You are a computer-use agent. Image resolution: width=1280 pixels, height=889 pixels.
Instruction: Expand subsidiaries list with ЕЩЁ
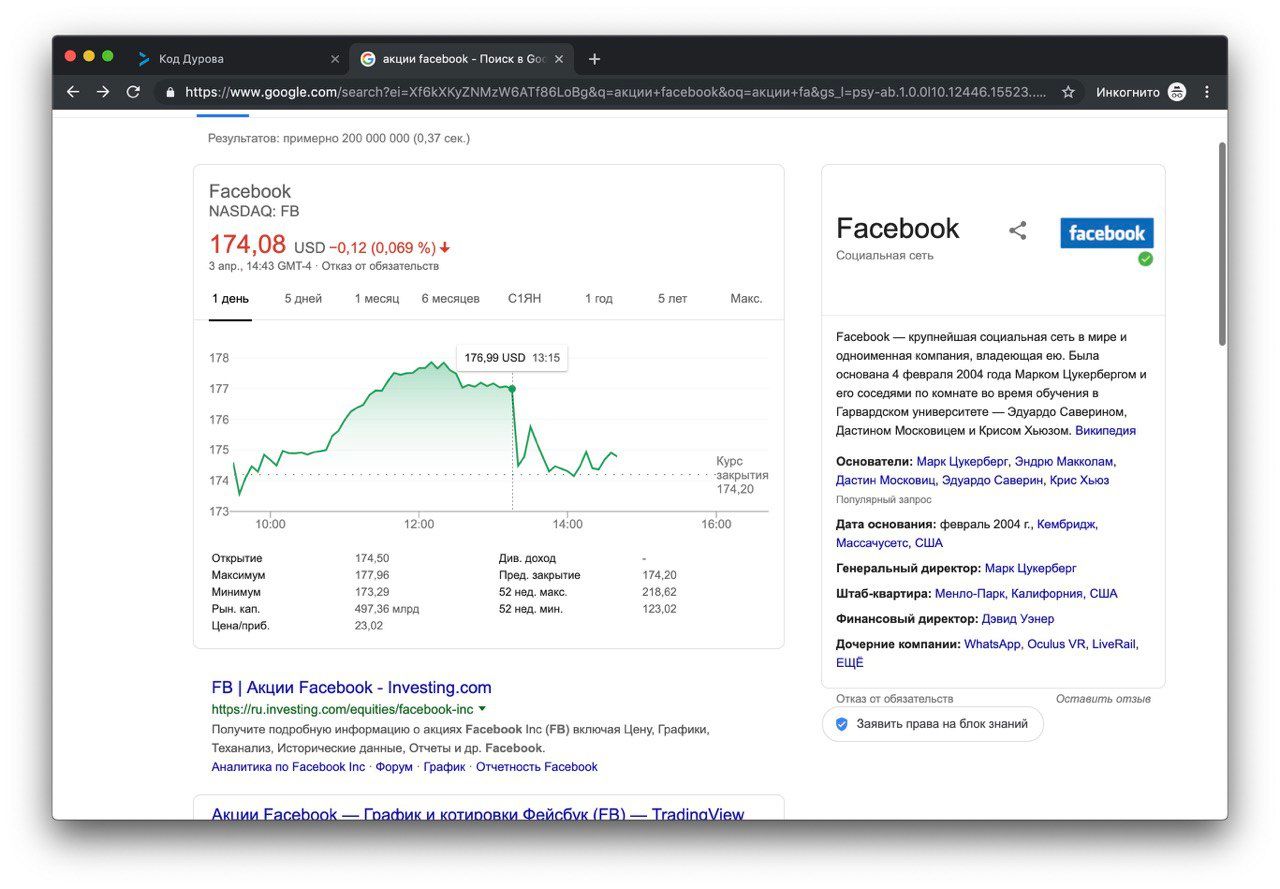[x=849, y=663]
